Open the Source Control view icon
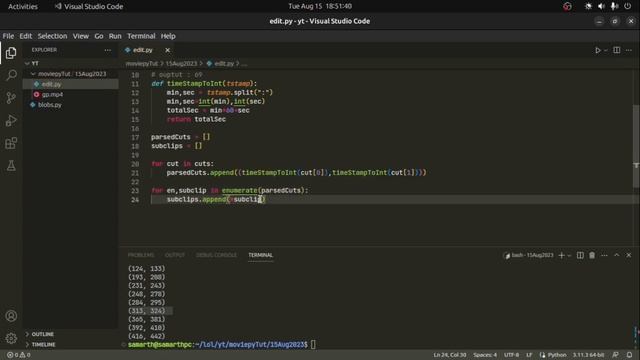Screen dimensions: 640x360 11,98
